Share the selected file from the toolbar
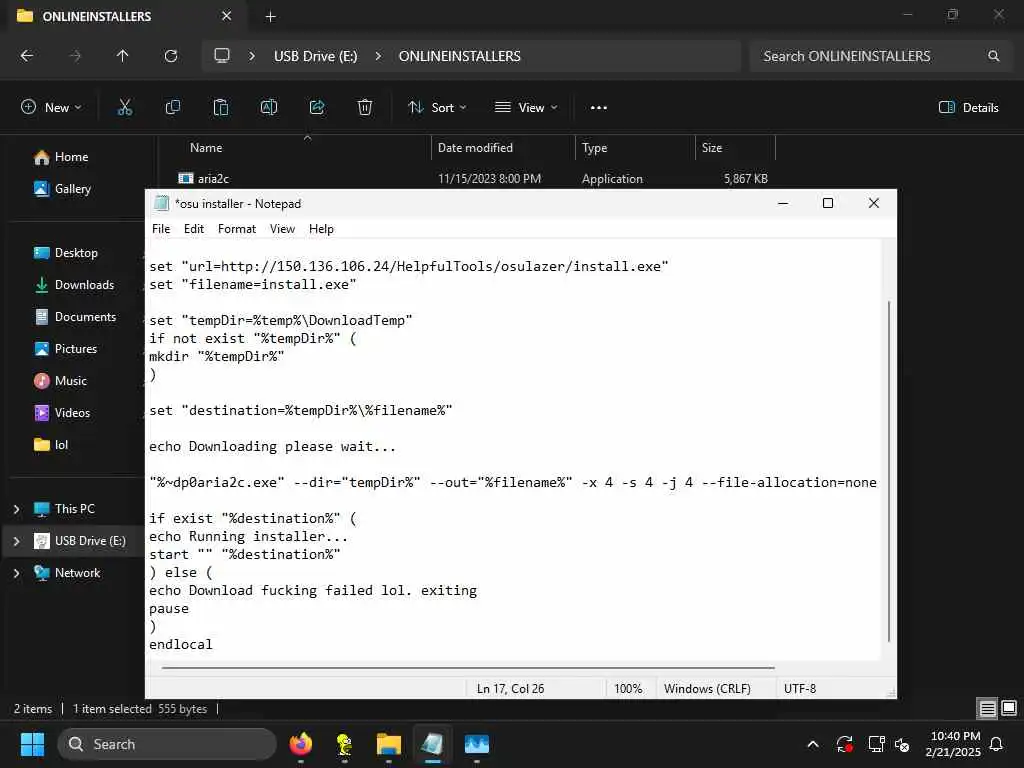1024x768 pixels. (317, 108)
